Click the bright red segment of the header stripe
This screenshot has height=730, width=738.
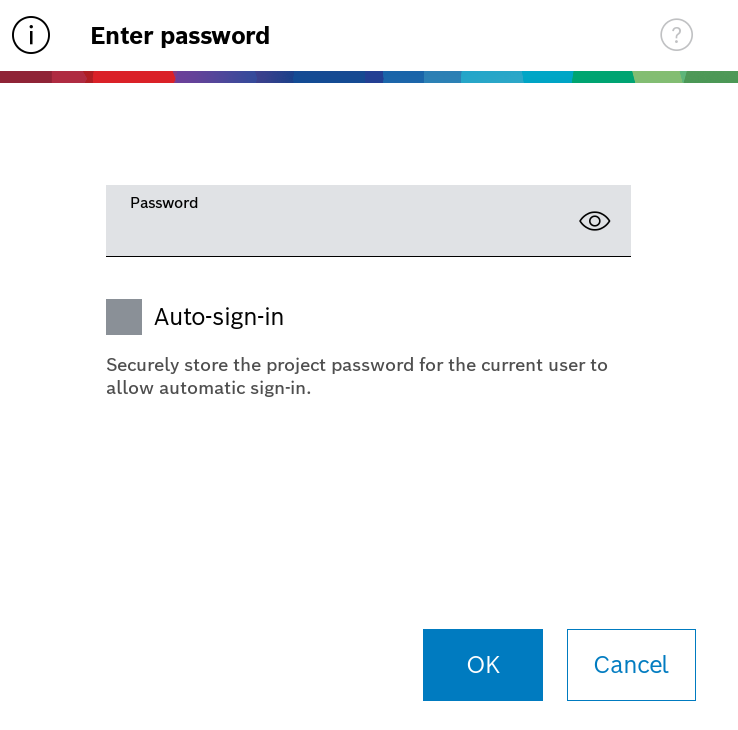[x=135, y=77]
